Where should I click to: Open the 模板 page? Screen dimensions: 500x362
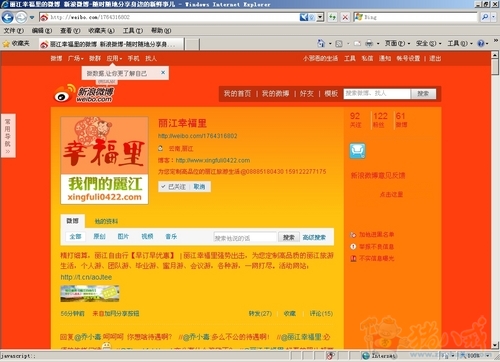pyautogui.click(x=331, y=94)
